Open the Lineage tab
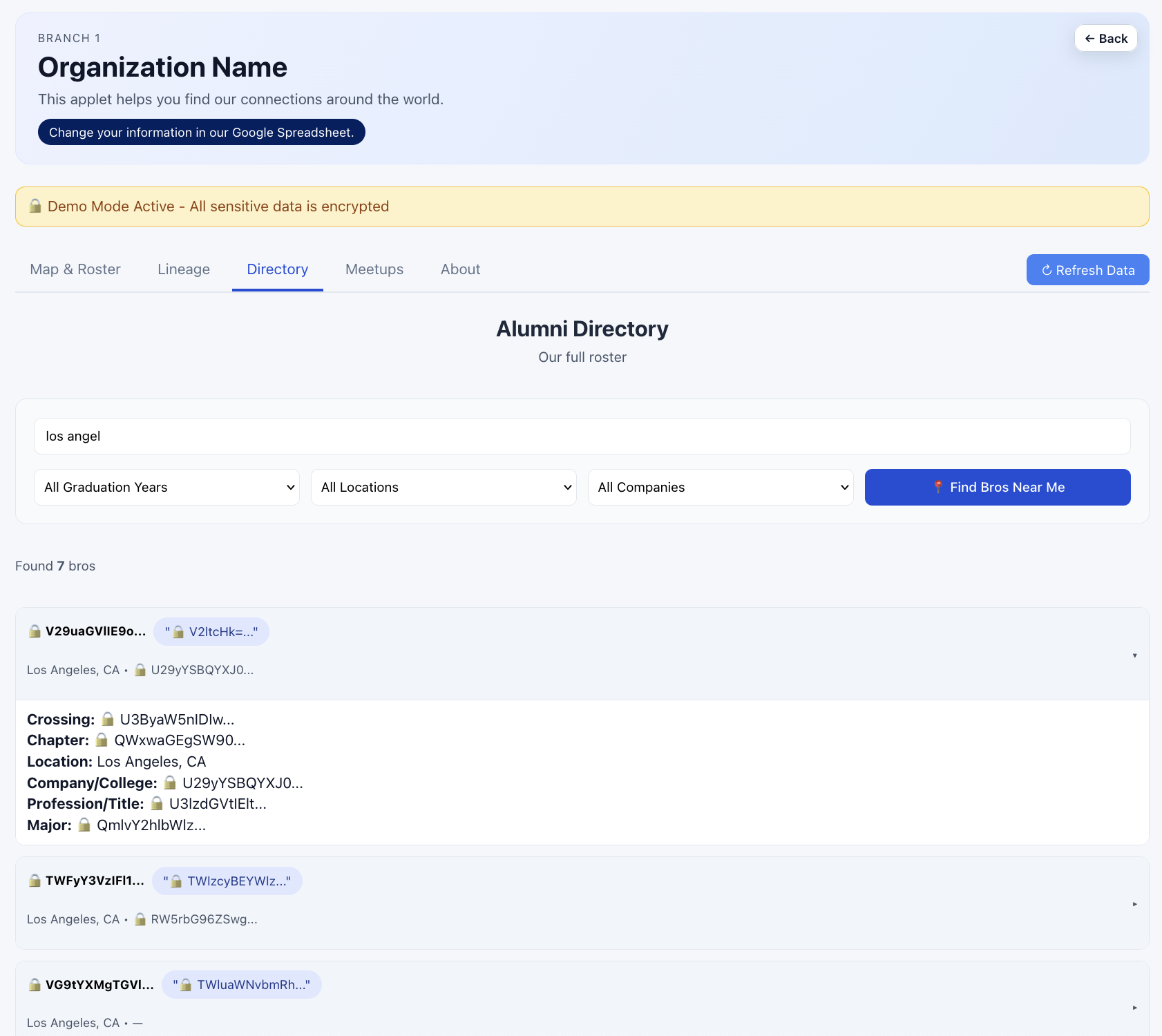This screenshot has width=1162, height=1036. click(183, 269)
